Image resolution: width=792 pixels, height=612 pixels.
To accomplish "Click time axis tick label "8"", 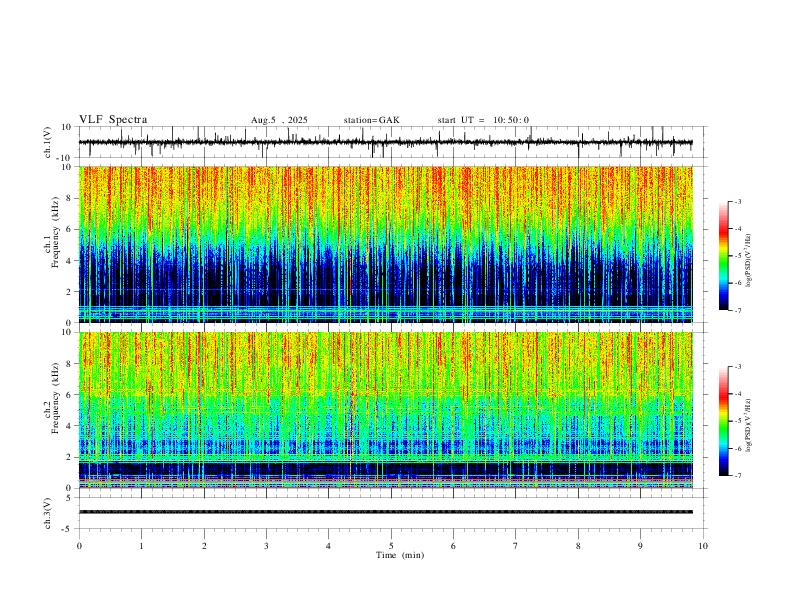I will [578, 546].
